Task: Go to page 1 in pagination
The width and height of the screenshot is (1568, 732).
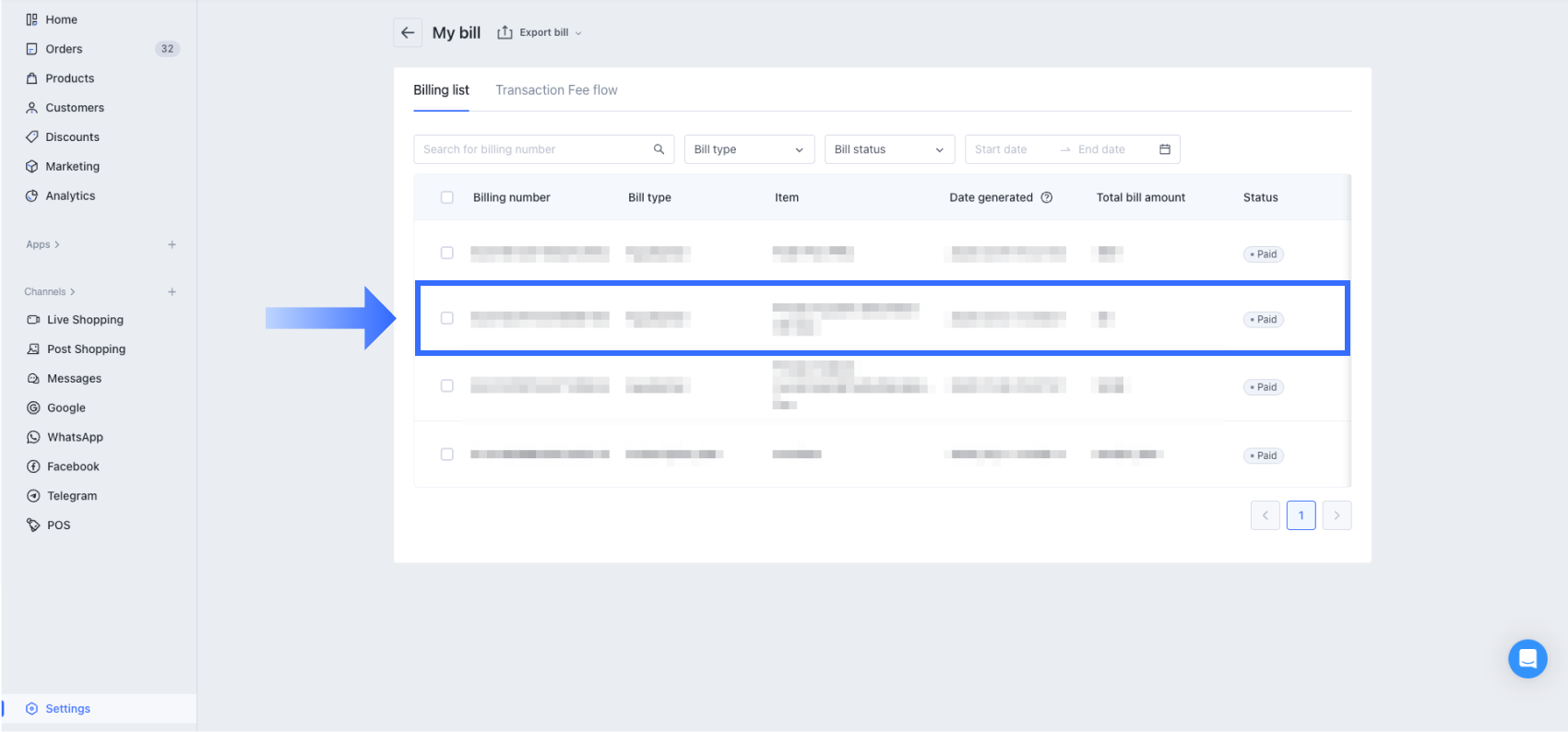Action: click(x=1301, y=515)
